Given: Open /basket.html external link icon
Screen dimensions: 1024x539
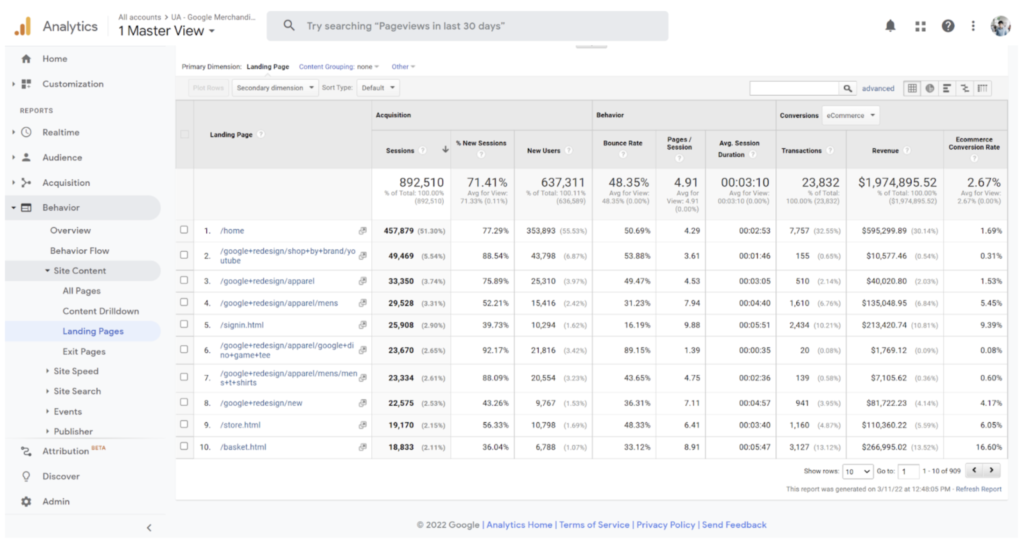Looking at the screenshot, I should [x=362, y=447].
